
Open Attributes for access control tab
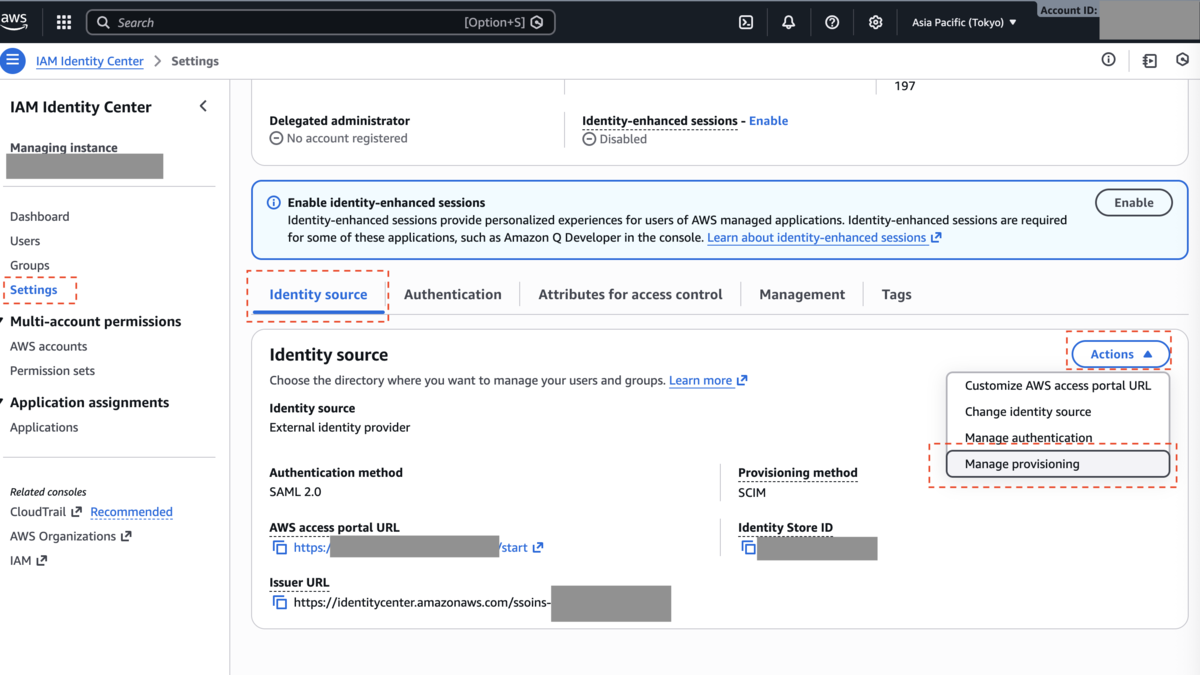pos(630,294)
